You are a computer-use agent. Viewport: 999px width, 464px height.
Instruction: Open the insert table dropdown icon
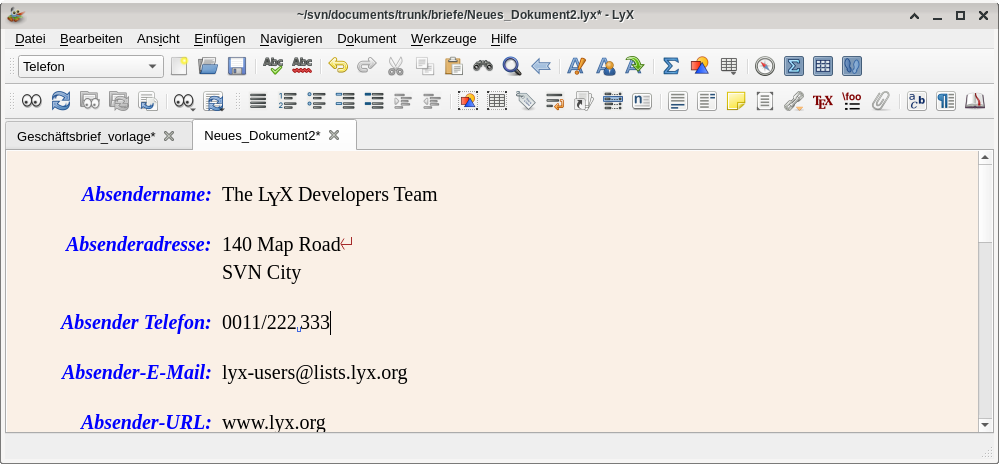click(x=729, y=66)
